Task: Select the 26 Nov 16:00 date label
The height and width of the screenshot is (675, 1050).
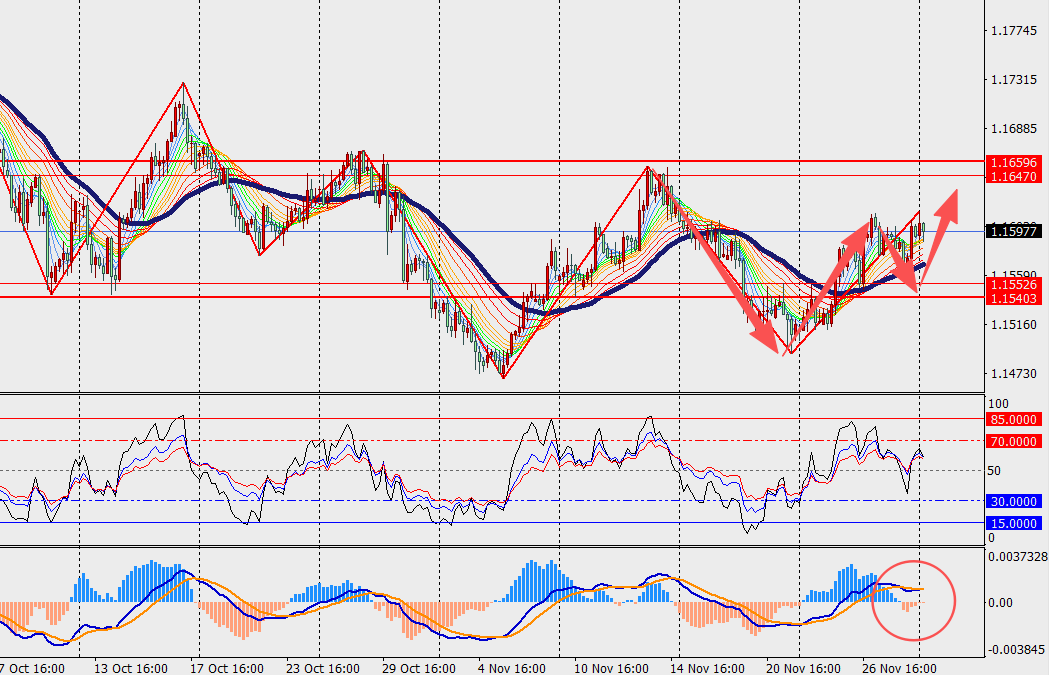Action: coord(900,668)
